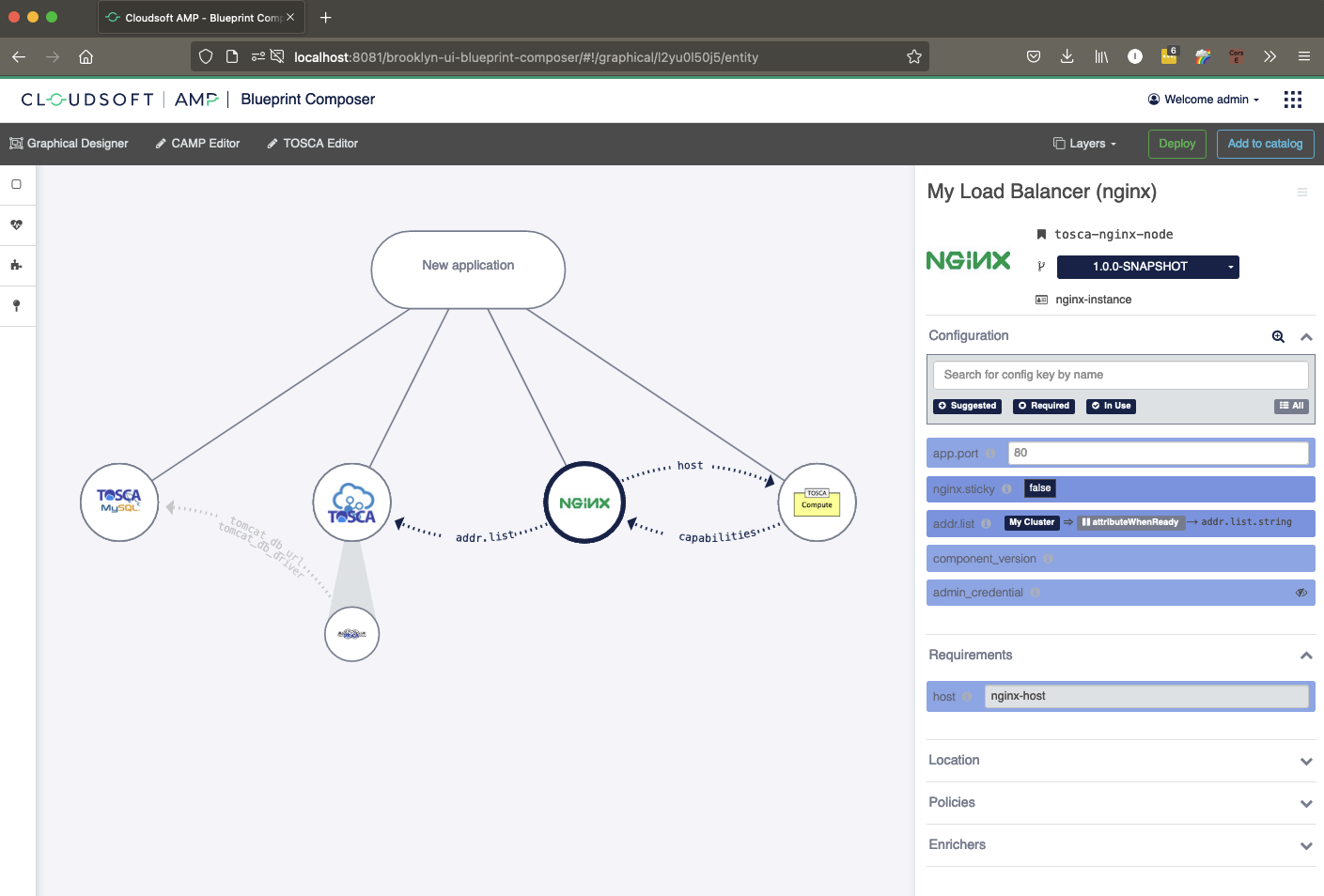This screenshot has height=896, width=1324.
Task: Edit the My Load Balancer (nginx) title
Action: (1042, 192)
